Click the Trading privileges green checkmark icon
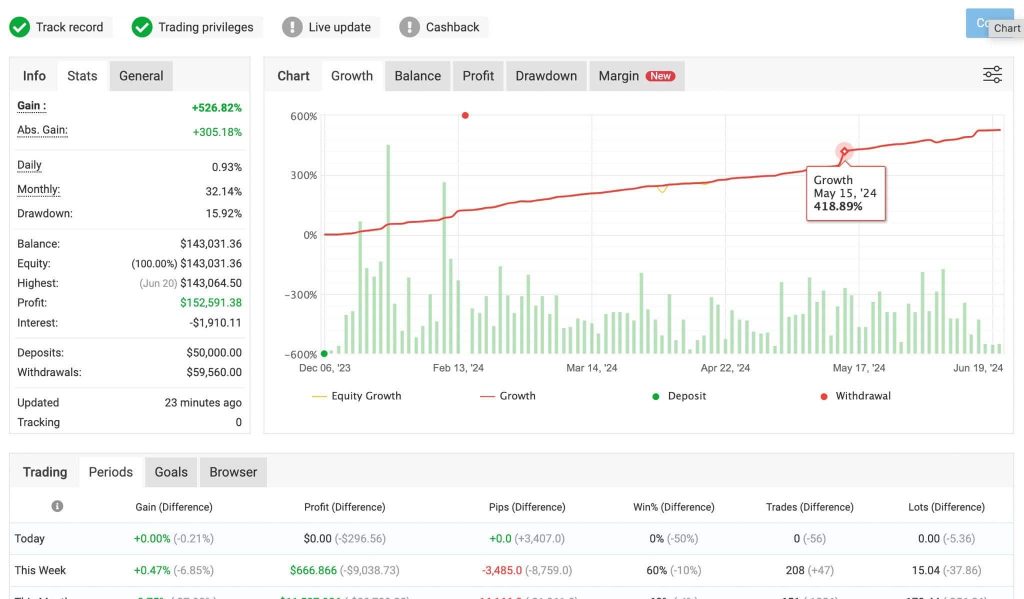 (142, 27)
